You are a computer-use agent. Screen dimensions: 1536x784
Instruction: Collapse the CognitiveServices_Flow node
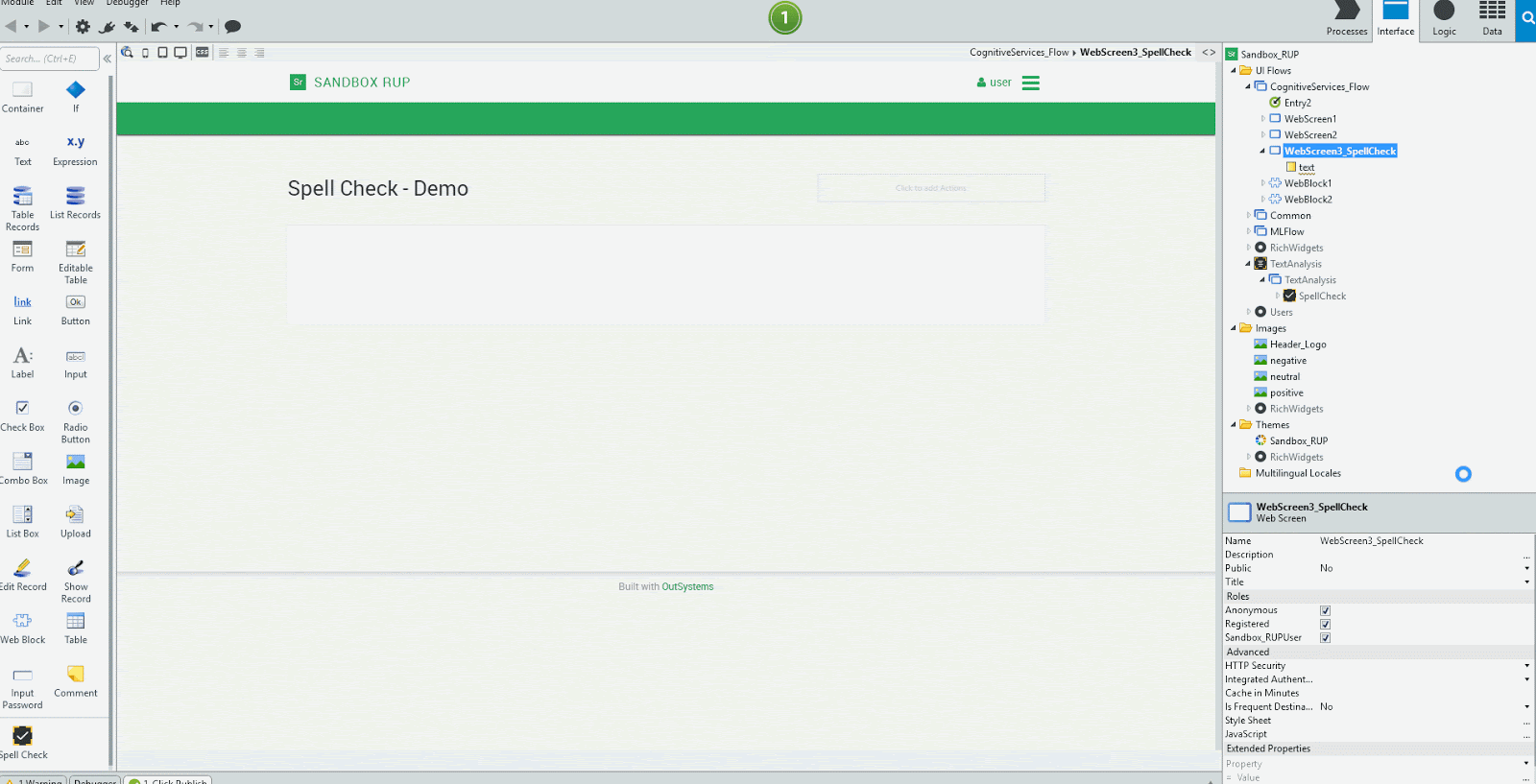pos(1248,86)
